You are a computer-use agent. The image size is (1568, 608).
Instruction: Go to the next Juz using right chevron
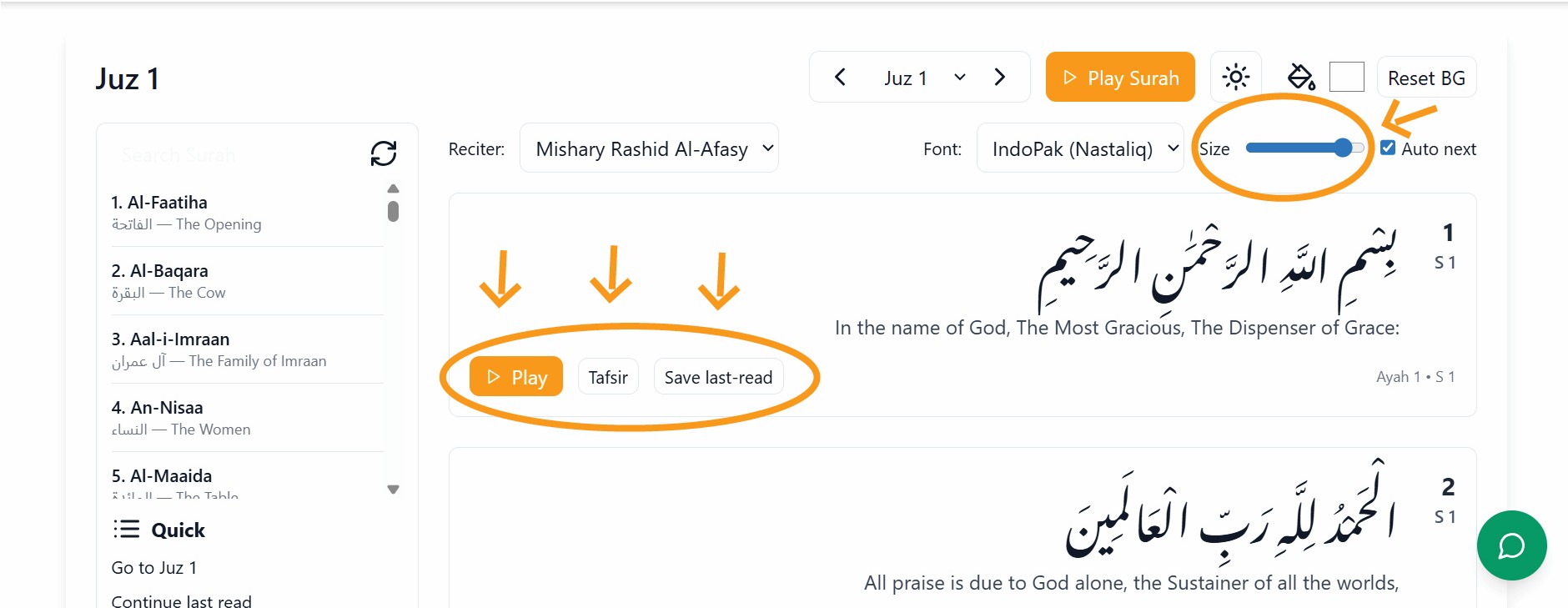click(x=999, y=78)
